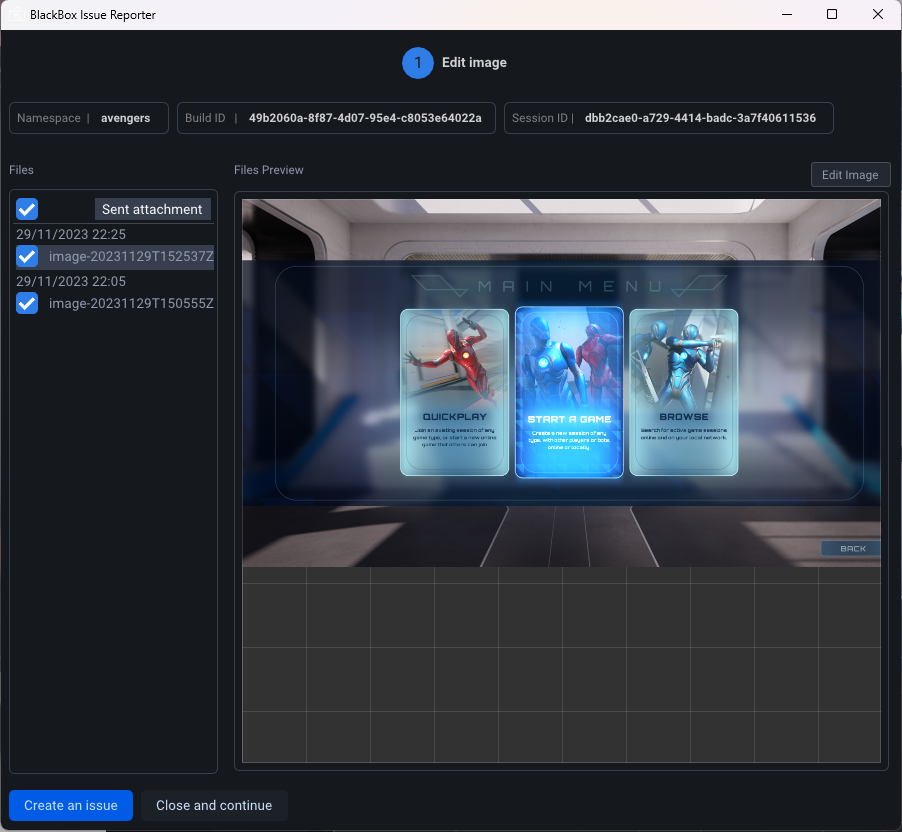Image resolution: width=902 pixels, height=832 pixels.
Task: Open the Edit Image button
Action: [850, 175]
